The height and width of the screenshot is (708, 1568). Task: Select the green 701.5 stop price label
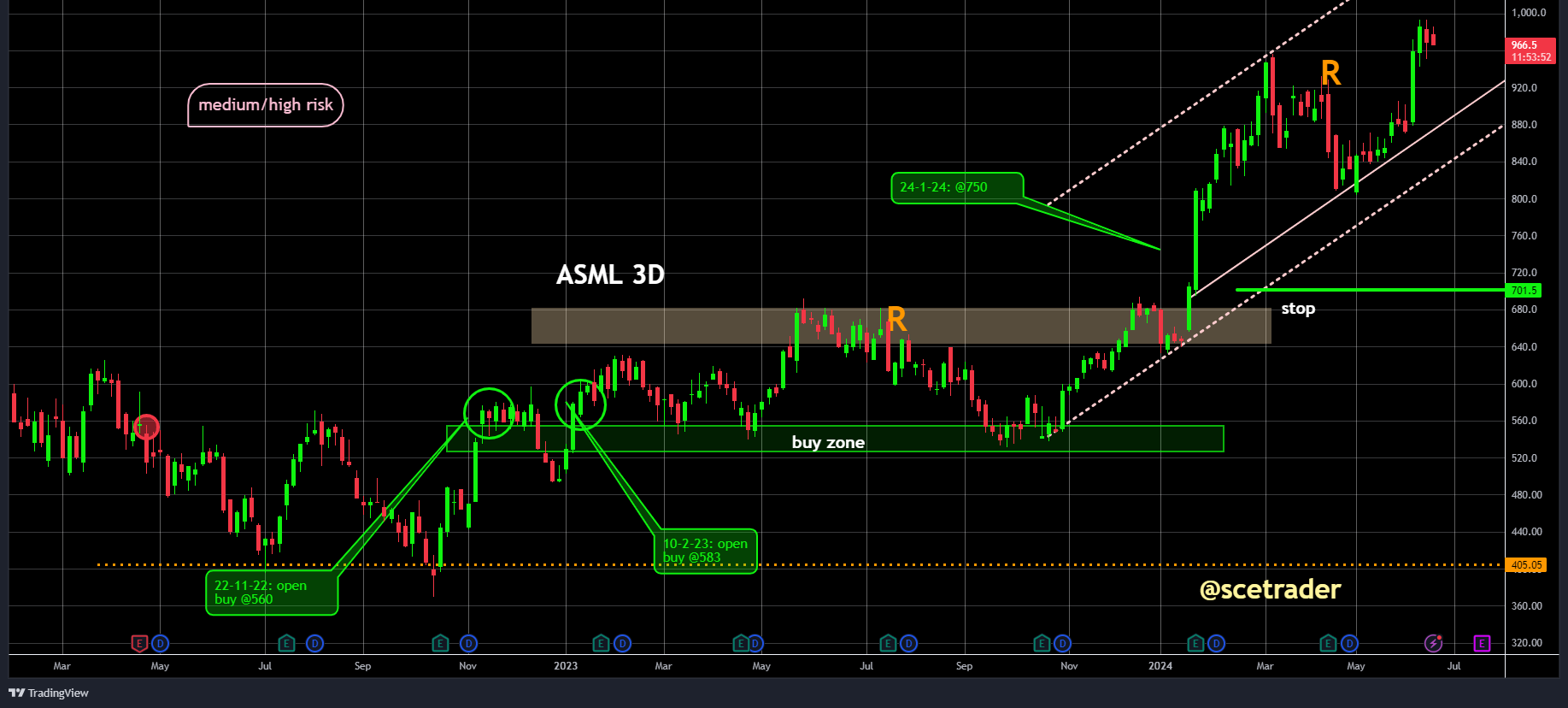pos(1524,291)
